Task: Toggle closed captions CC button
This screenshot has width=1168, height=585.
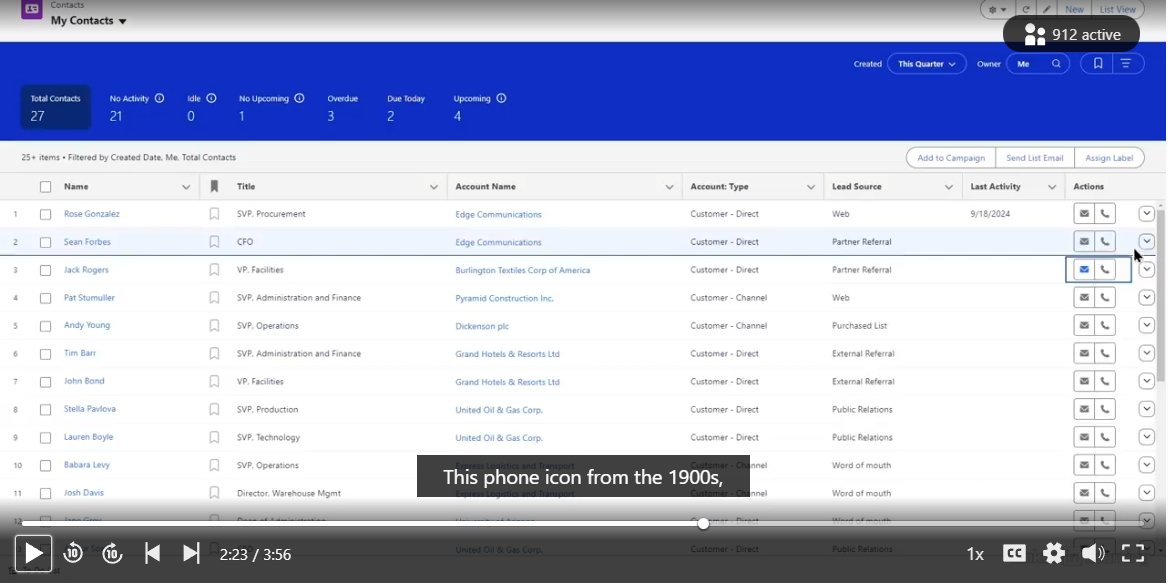Action: [1014, 553]
